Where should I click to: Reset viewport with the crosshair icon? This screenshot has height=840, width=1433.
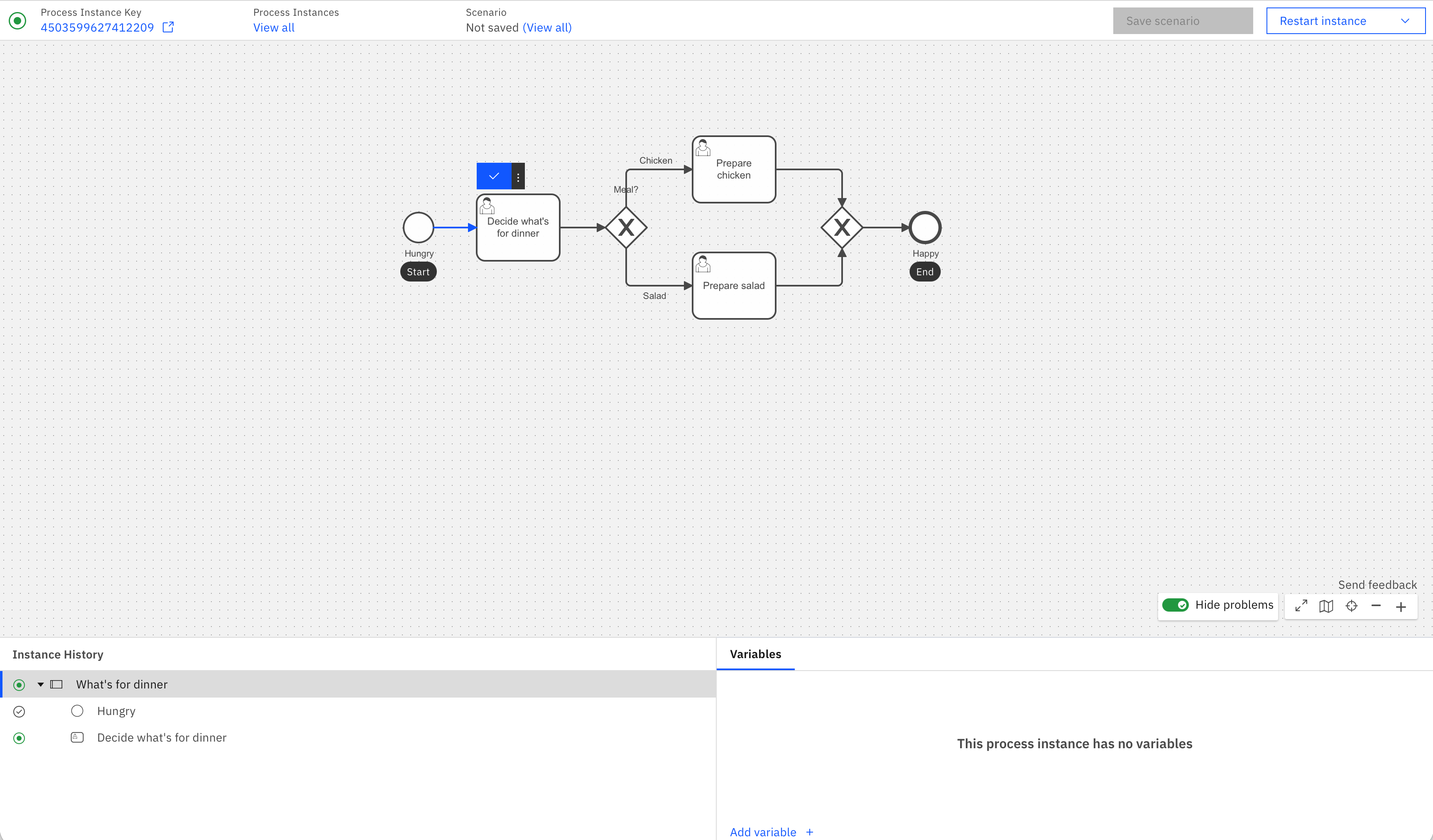click(1352, 606)
